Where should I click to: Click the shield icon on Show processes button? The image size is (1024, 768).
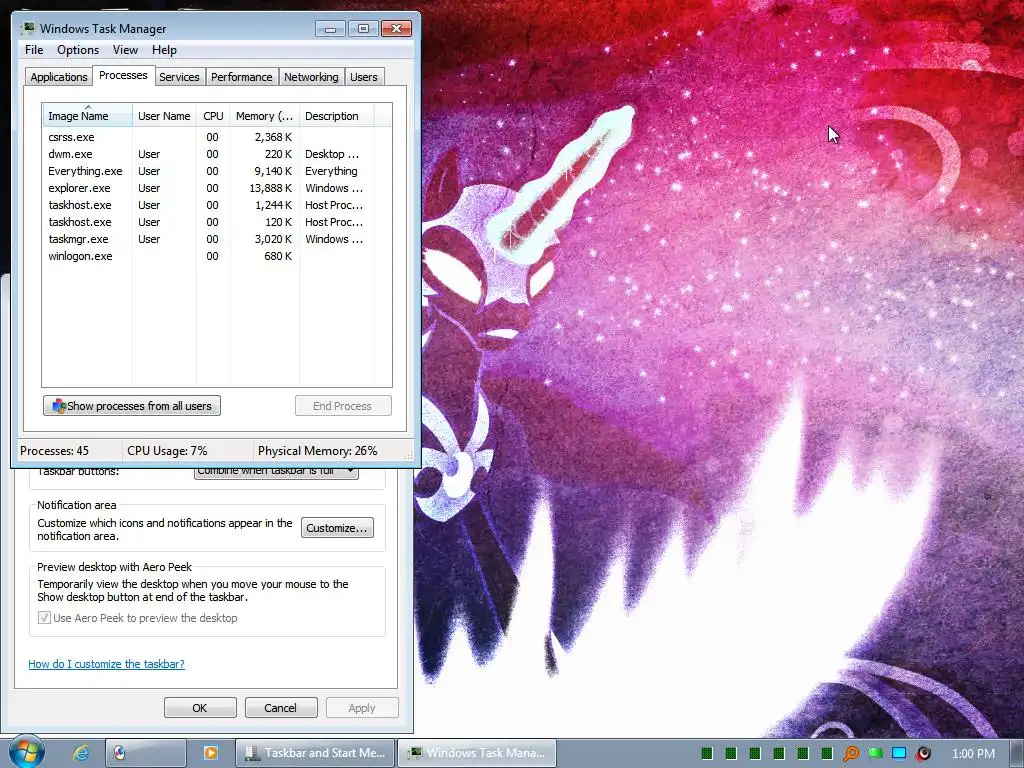[x=59, y=406]
